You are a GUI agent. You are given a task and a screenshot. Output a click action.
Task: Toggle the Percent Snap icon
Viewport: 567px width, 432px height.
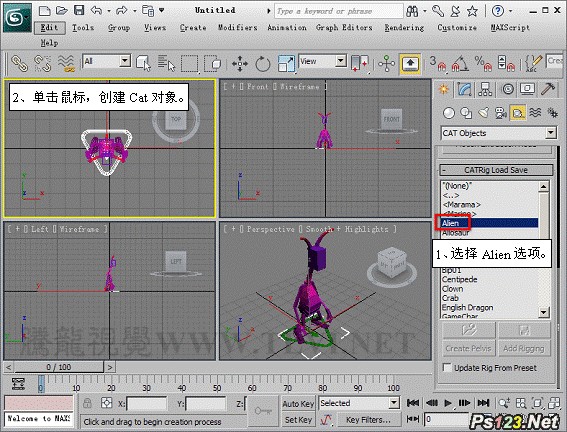[x=483, y=63]
